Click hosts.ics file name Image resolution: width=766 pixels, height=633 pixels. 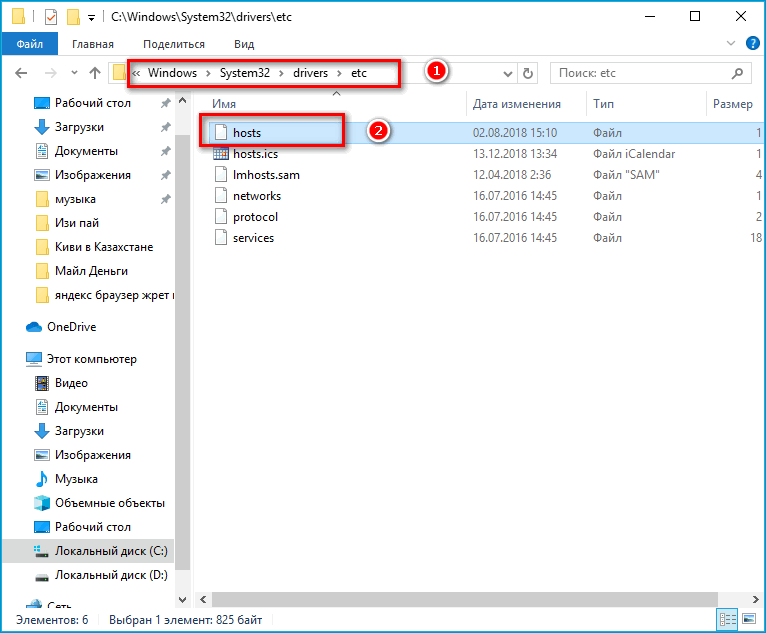(255, 154)
